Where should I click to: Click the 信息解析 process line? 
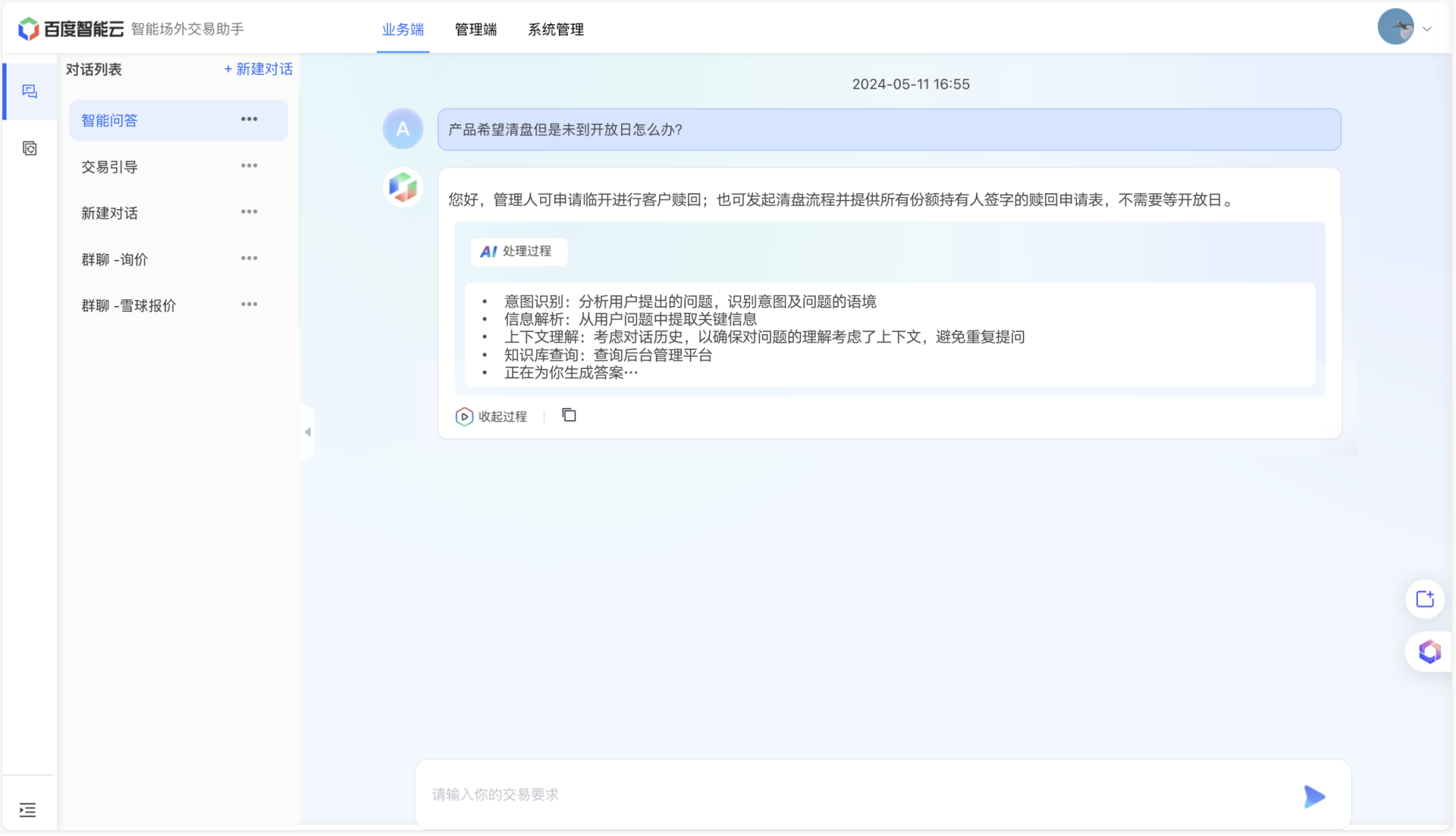click(630, 319)
